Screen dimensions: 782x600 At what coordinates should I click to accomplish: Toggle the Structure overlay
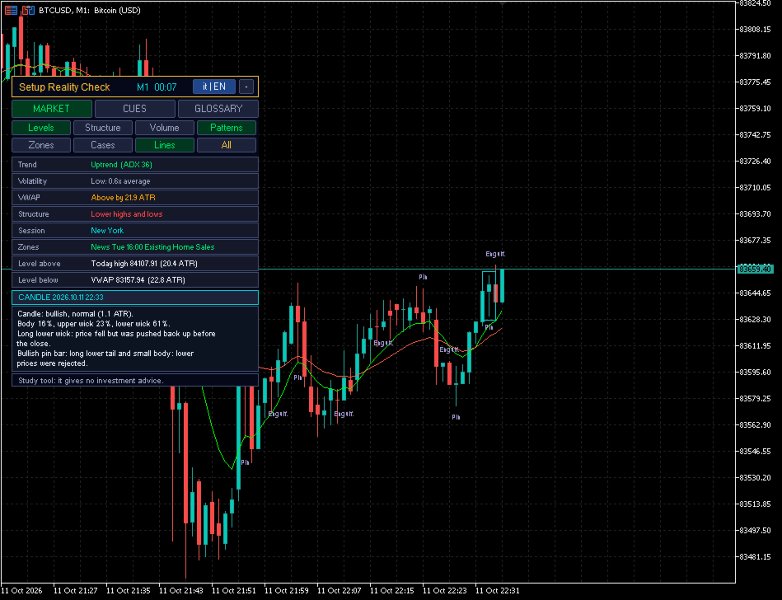click(103, 128)
